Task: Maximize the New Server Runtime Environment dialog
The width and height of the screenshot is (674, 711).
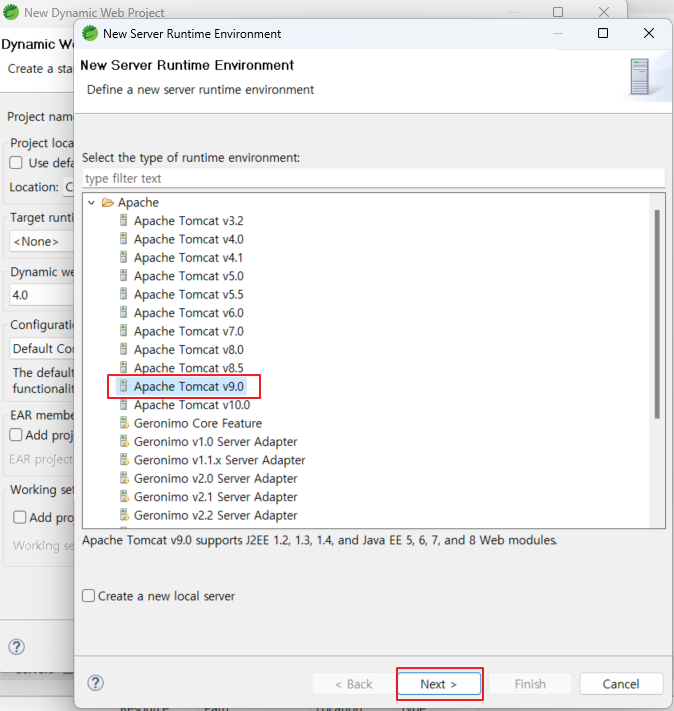Action: point(603,33)
